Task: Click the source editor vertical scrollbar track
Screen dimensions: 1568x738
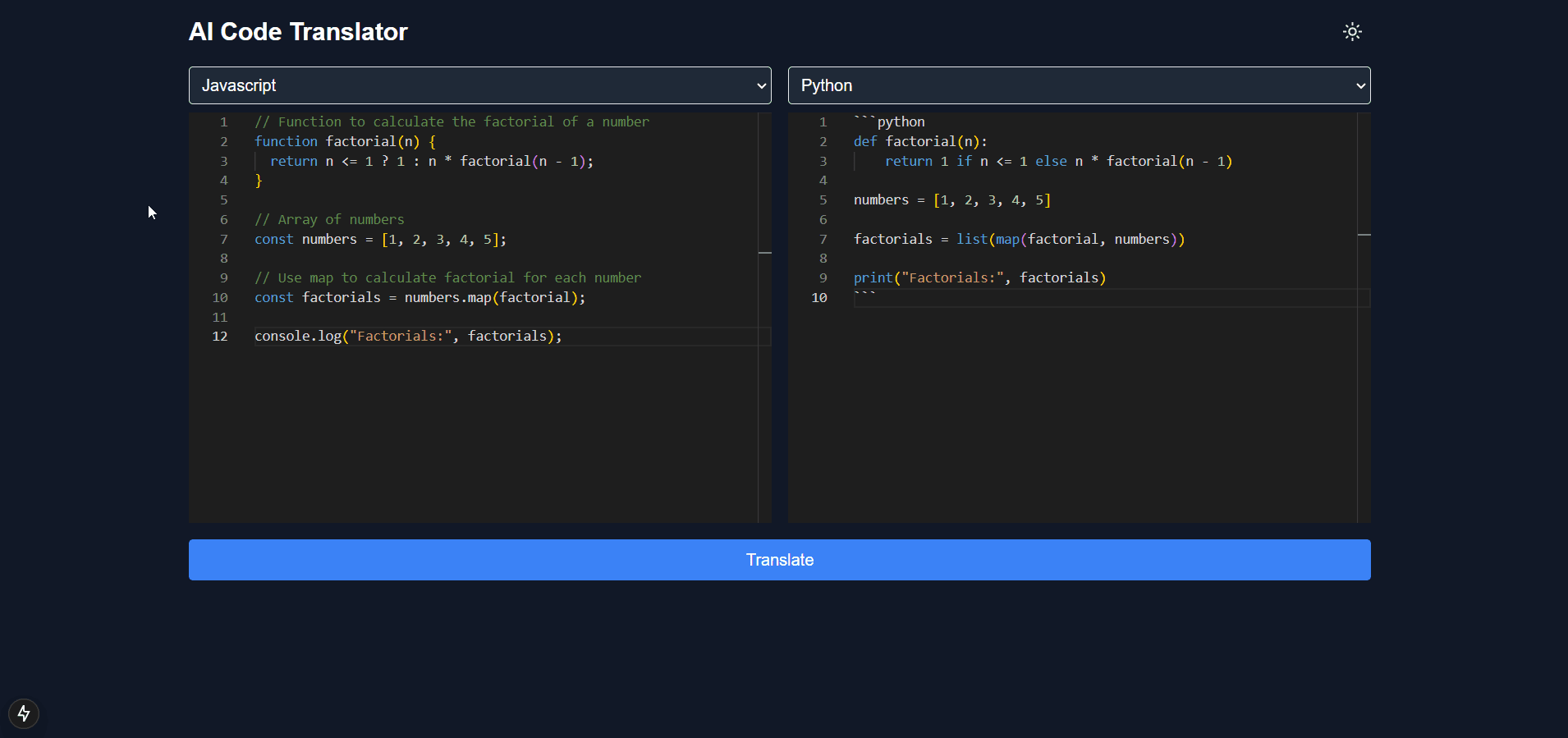Action: coord(765,318)
